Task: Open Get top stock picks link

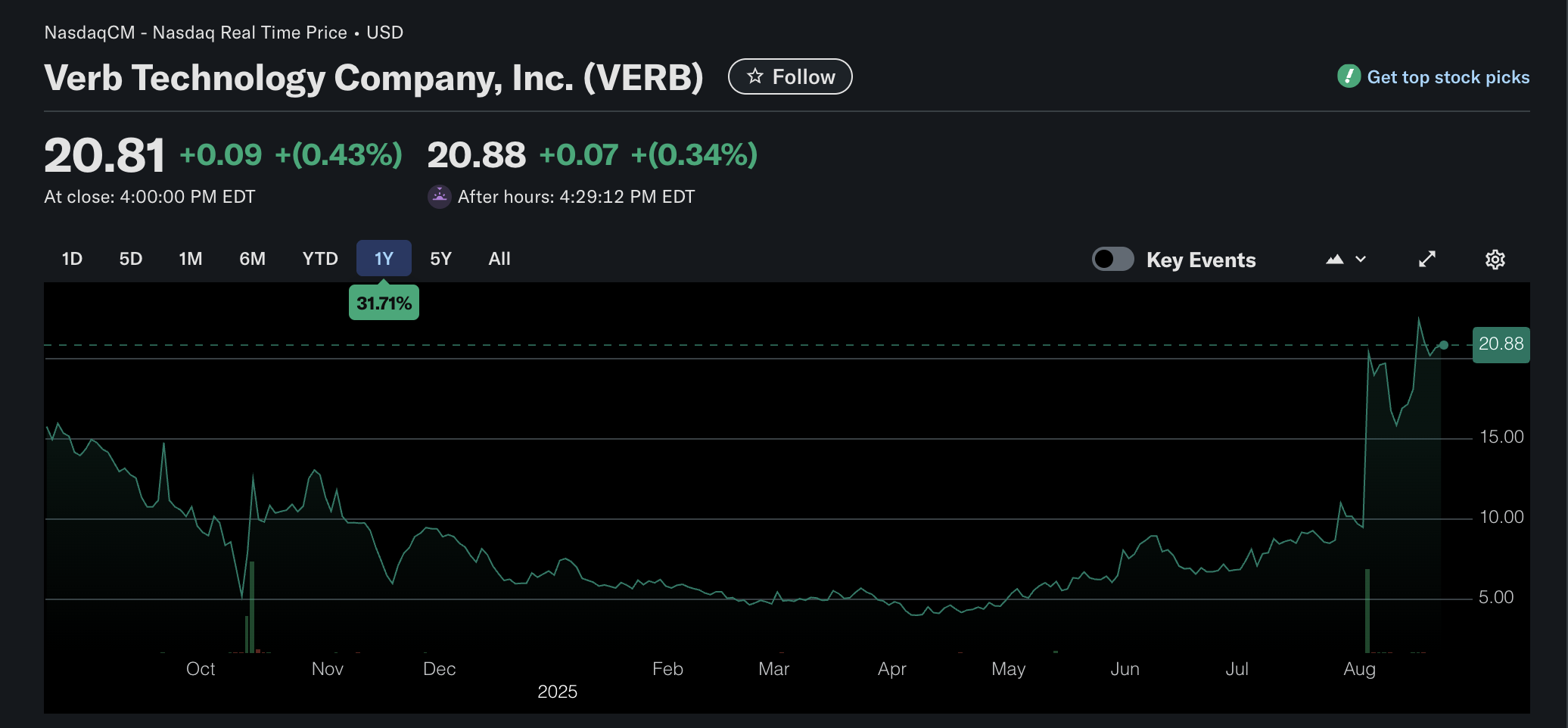Action: coord(1448,77)
